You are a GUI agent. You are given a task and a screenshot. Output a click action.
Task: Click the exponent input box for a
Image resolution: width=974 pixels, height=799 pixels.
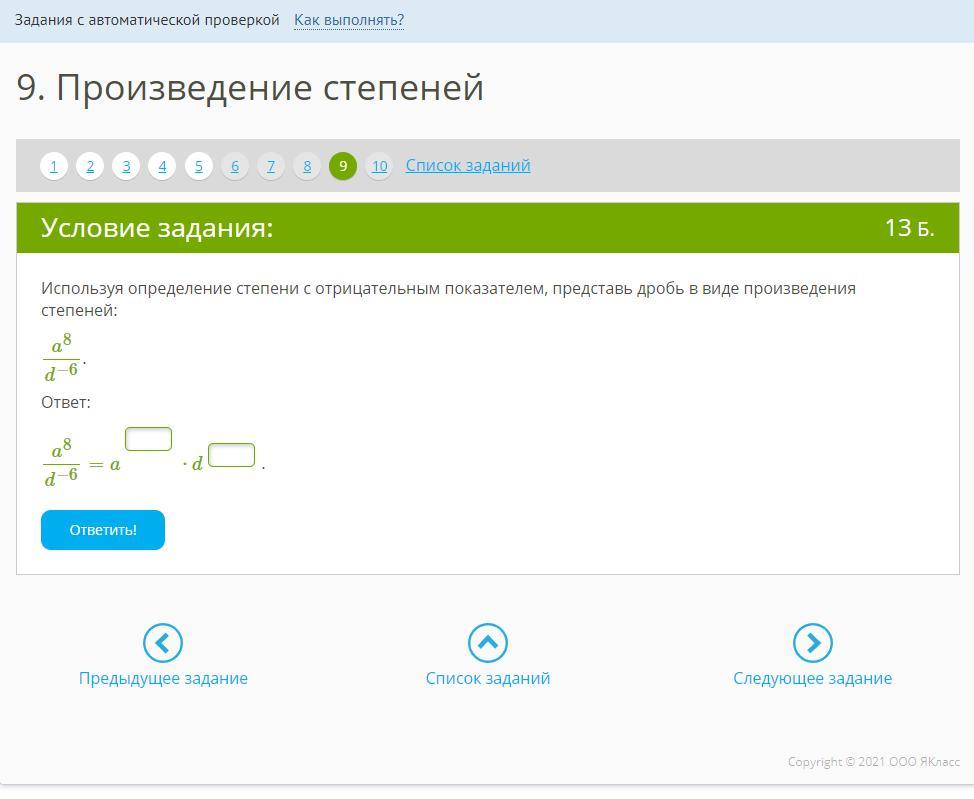tap(148, 439)
